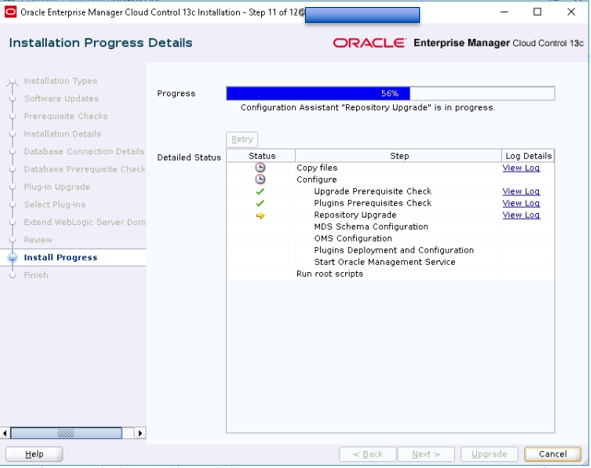Click the Step column header

tap(399, 156)
